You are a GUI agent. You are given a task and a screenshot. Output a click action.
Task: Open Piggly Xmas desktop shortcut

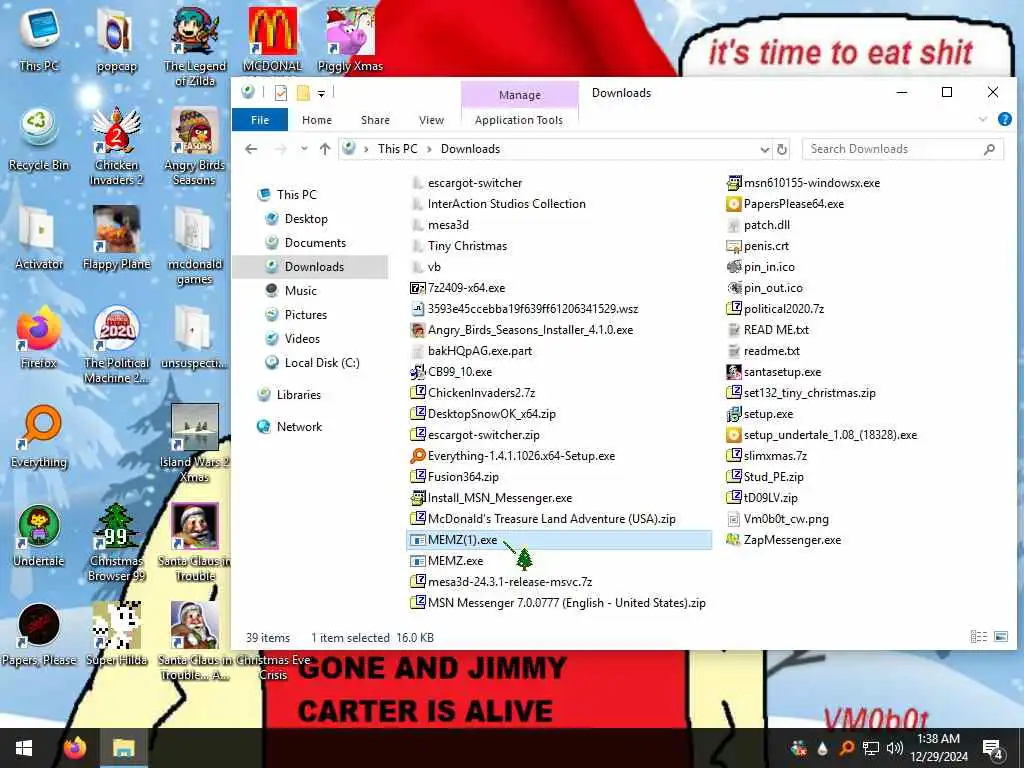pyautogui.click(x=350, y=40)
